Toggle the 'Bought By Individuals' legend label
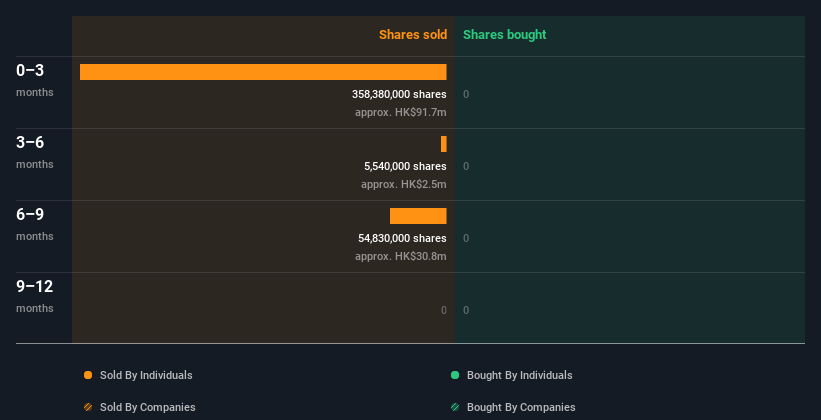The width and height of the screenshot is (821, 420). 519,375
